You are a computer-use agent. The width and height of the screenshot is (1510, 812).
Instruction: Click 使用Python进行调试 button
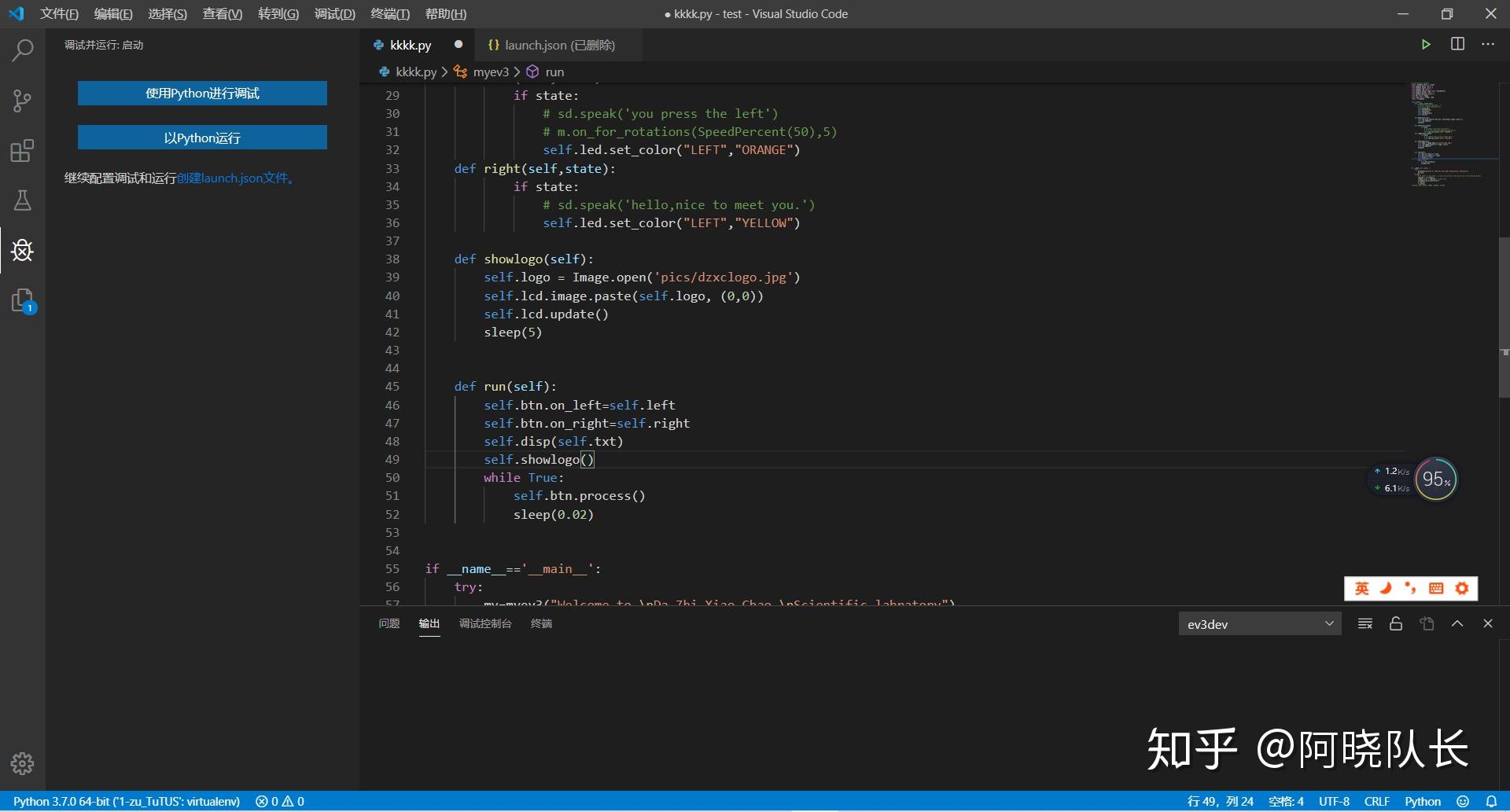pyautogui.click(x=202, y=93)
